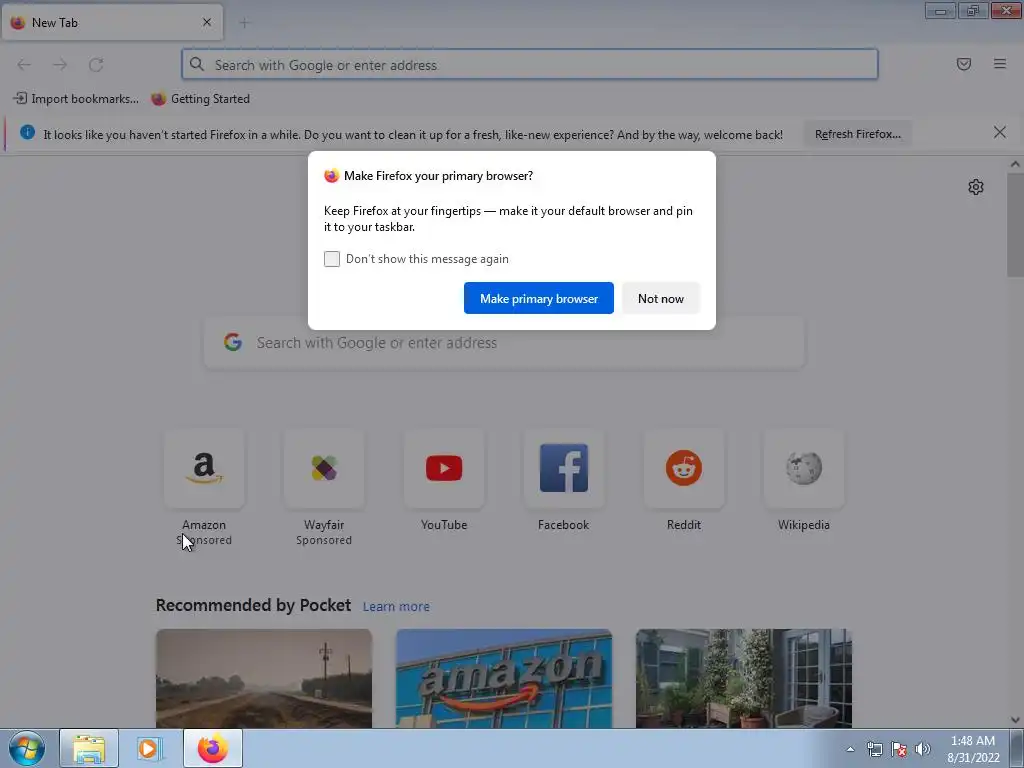This screenshot has height=768, width=1024.
Task: Open the garden patio Pocket story
Action: tap(744, 679)
